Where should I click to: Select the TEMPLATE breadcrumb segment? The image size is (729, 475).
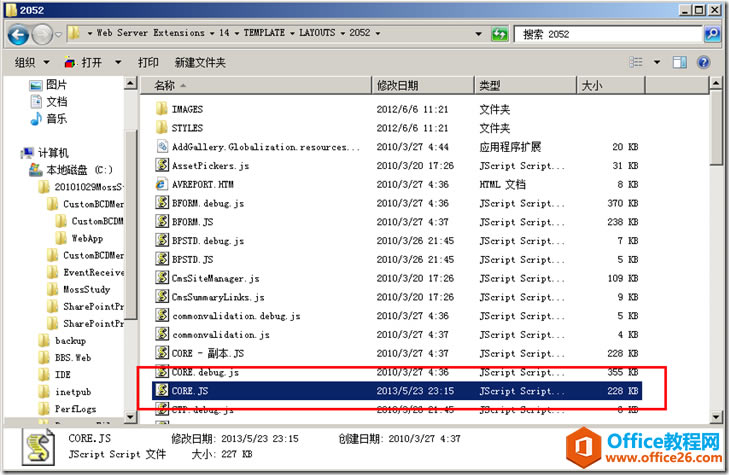[x=264, y=33]
